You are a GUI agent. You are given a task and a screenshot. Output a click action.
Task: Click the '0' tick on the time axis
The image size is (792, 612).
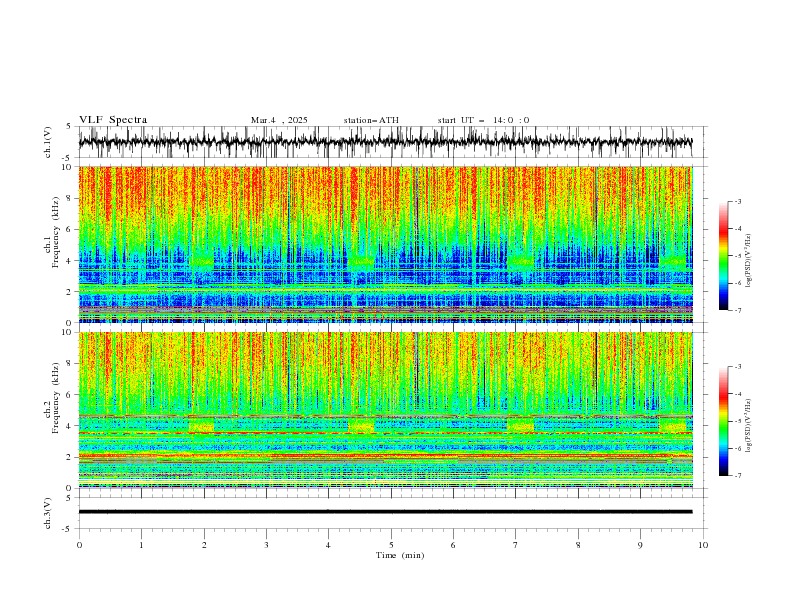pos(79,545)
